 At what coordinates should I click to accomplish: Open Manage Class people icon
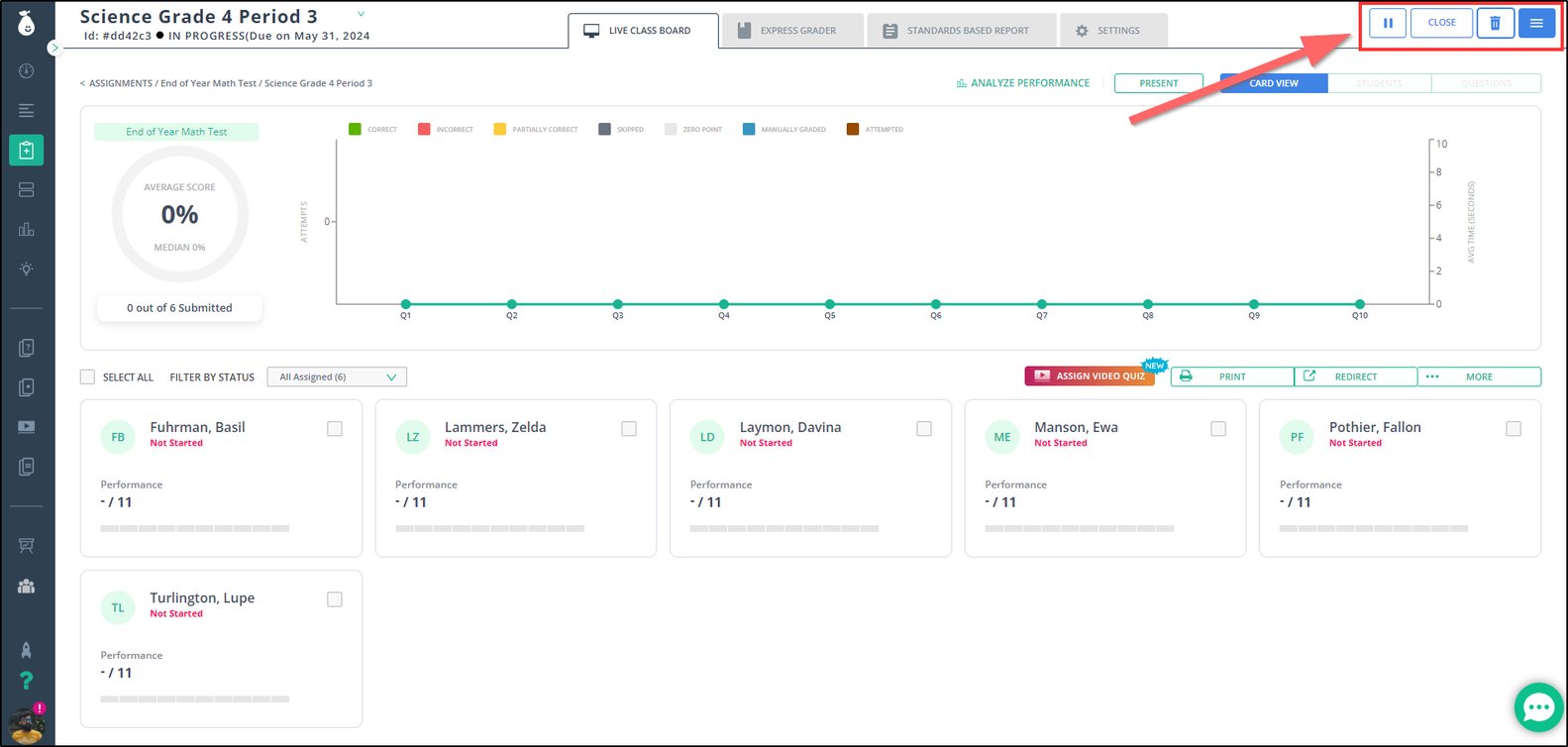pyautogui.click(x=26, y=586)
